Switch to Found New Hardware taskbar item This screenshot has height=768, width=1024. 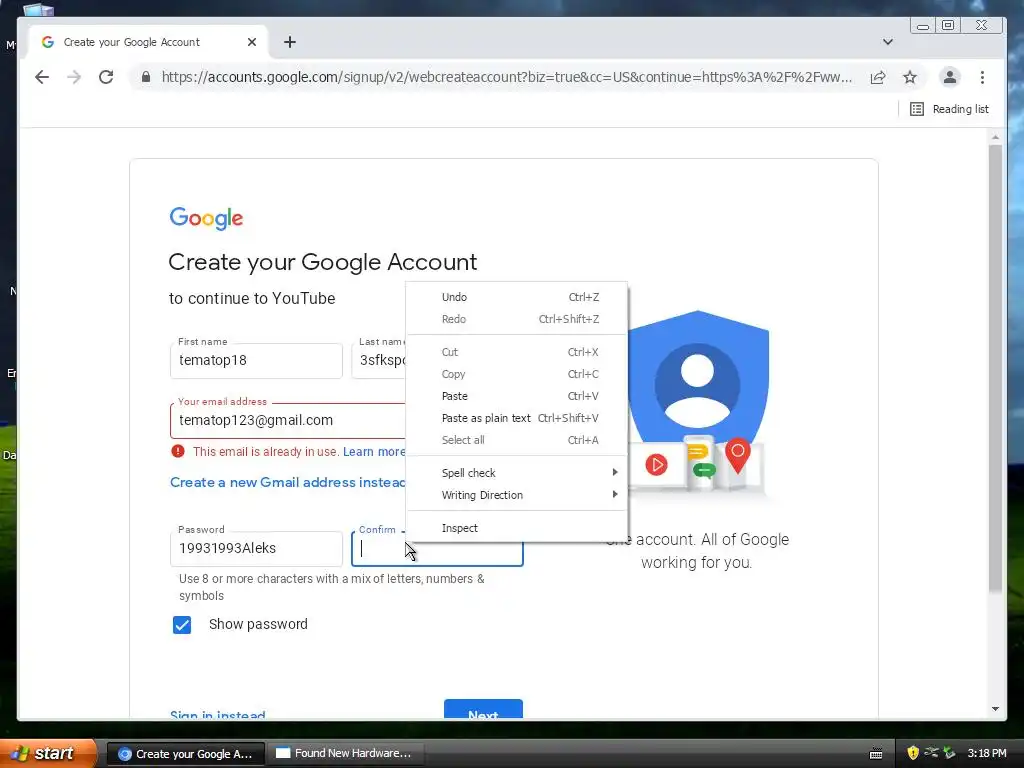(345, 753)
